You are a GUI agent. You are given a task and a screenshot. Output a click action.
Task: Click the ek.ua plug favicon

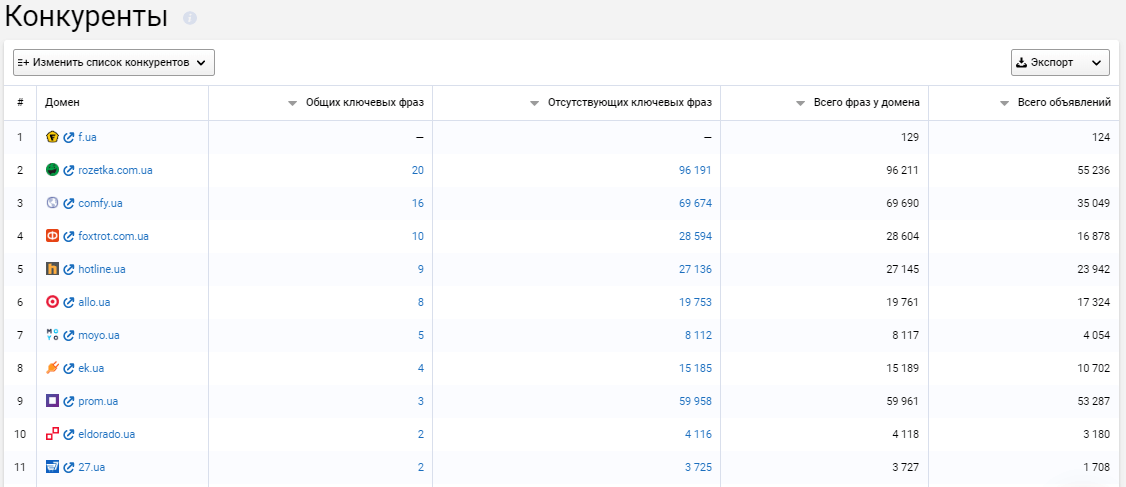[52, 368]
